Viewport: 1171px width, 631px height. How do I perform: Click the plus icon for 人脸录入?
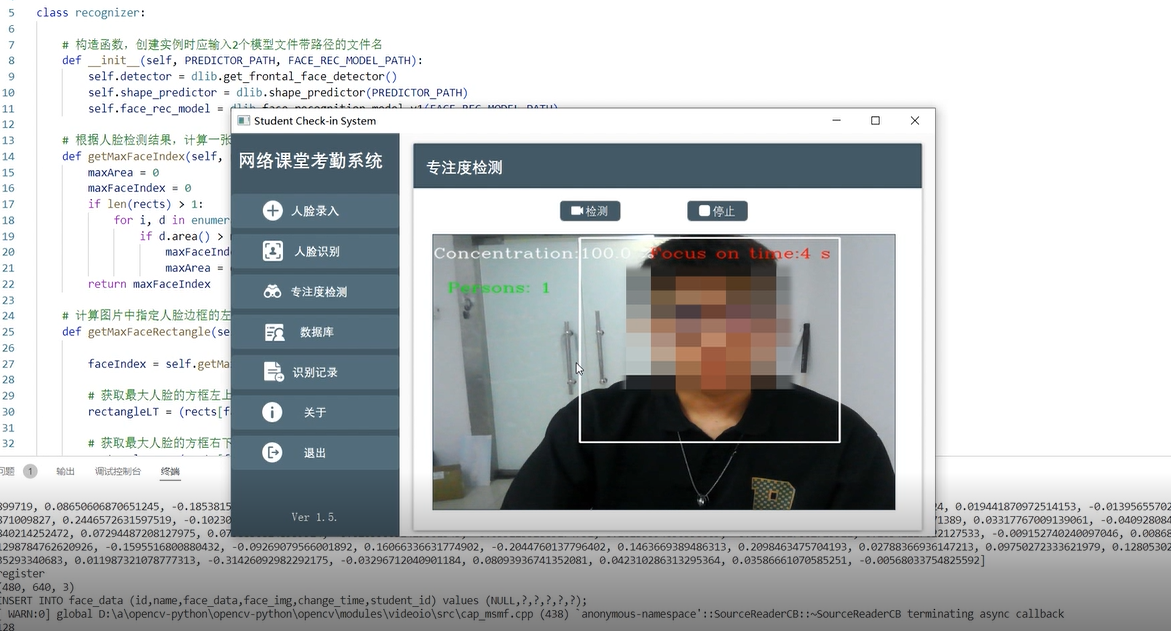click(272, 211)
